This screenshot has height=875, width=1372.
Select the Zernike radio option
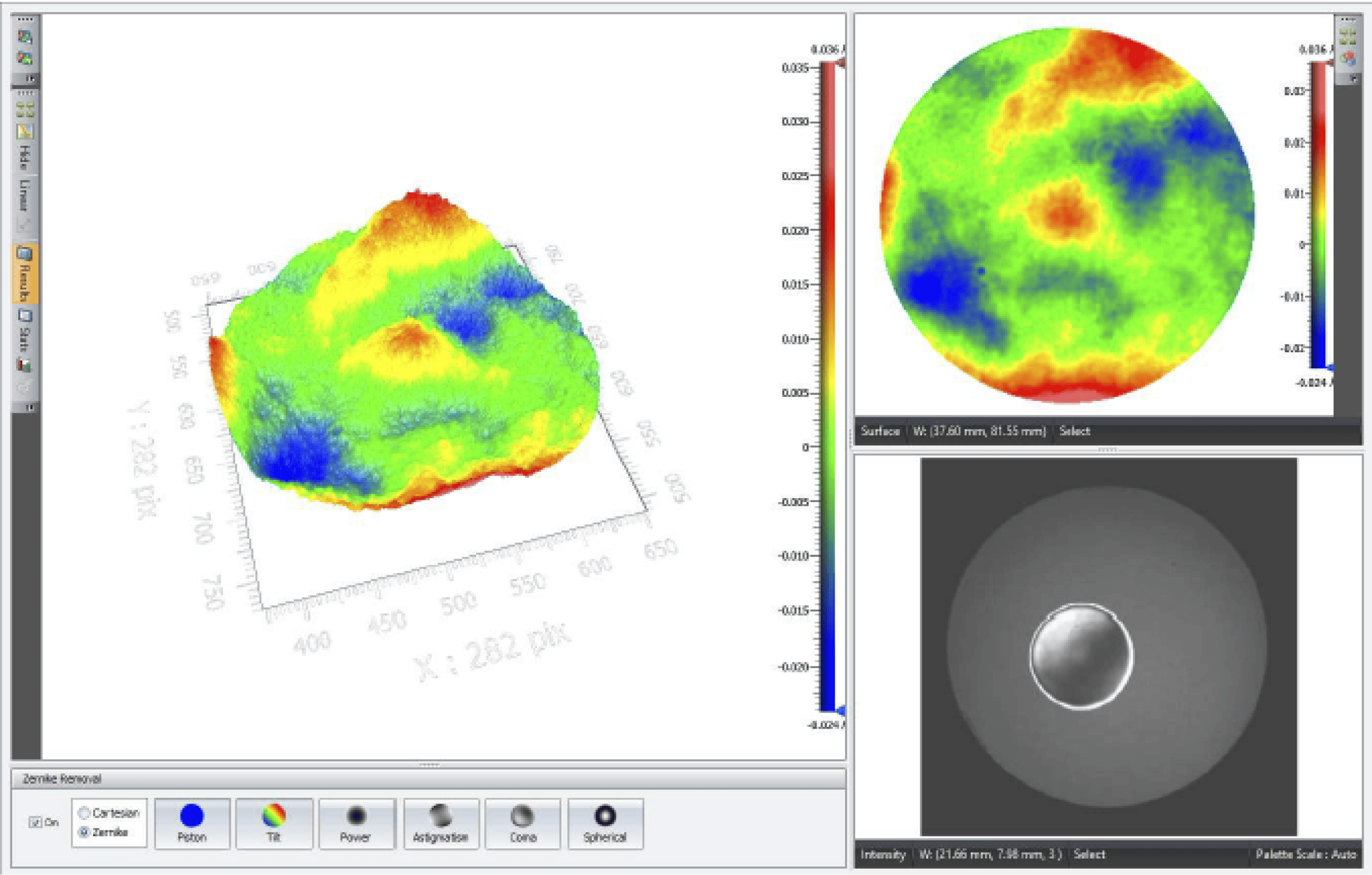(x=85, y=832)
